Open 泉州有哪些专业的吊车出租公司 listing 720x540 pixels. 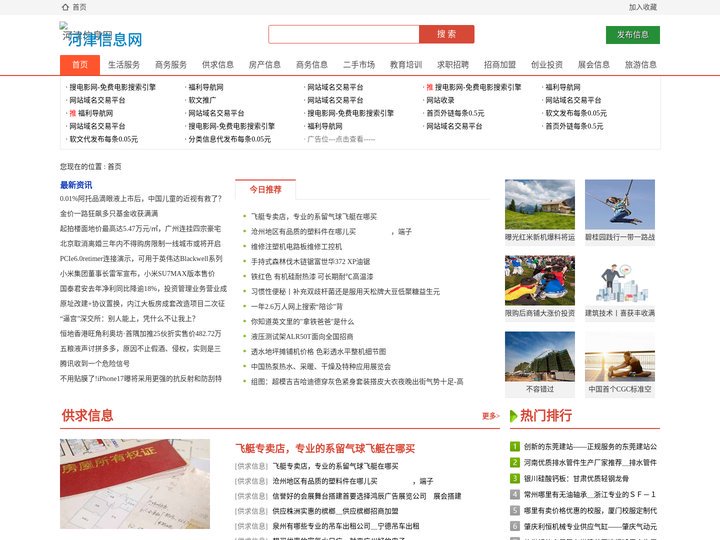pos(345,526)
